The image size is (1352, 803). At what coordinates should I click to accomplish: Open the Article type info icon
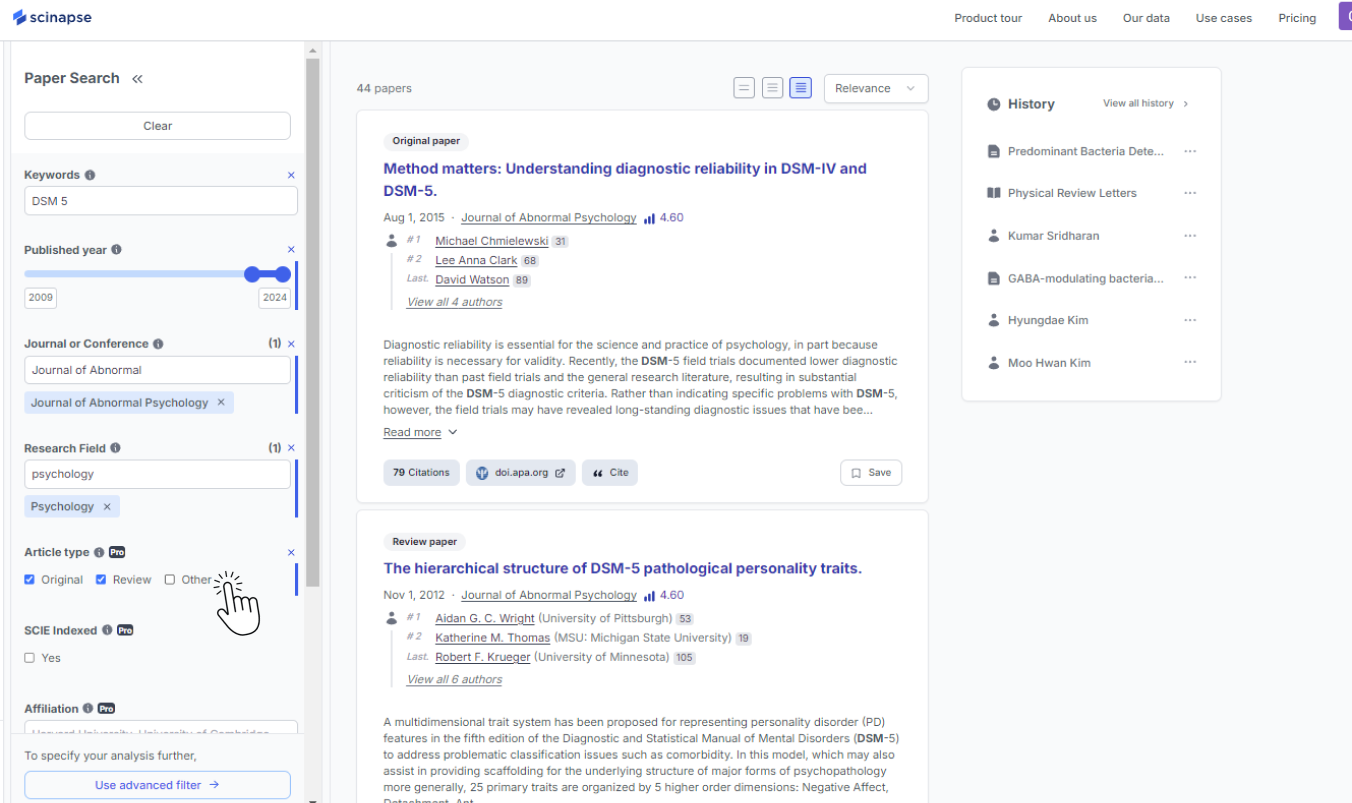99,552
